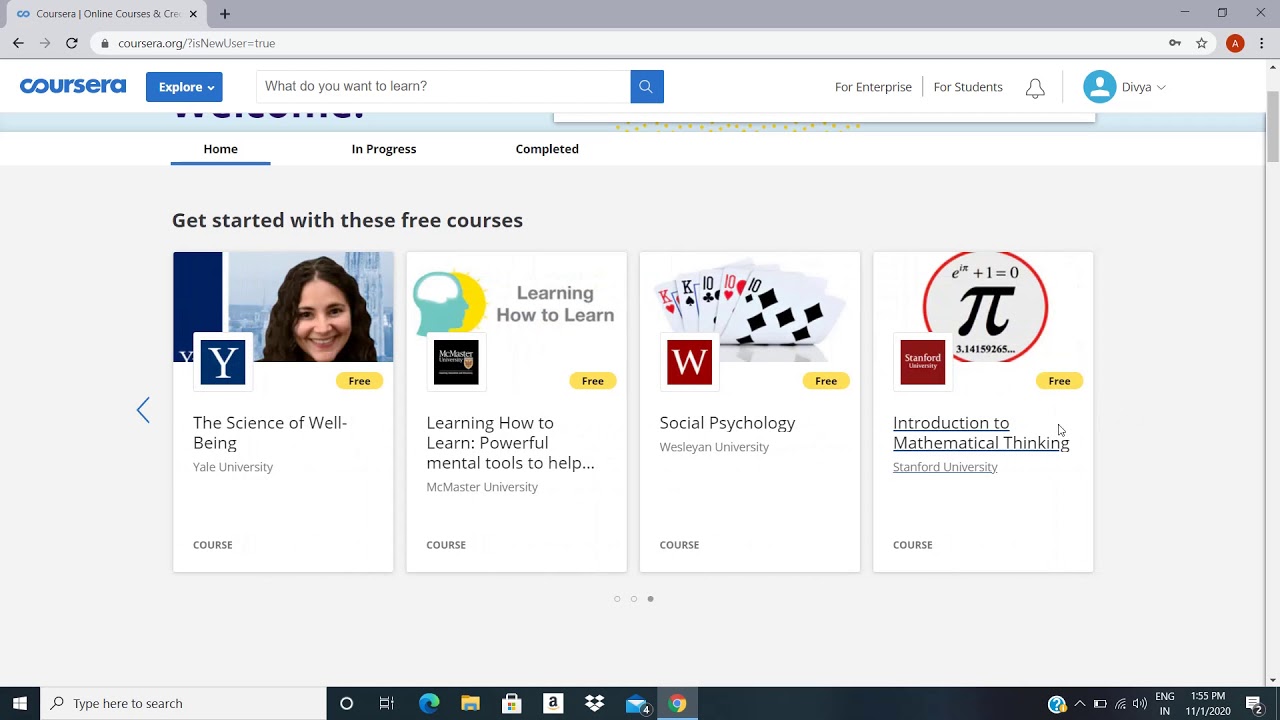Open the Windows Start menu
Viewport: 1280px width, 720px height.
(19, 703)
